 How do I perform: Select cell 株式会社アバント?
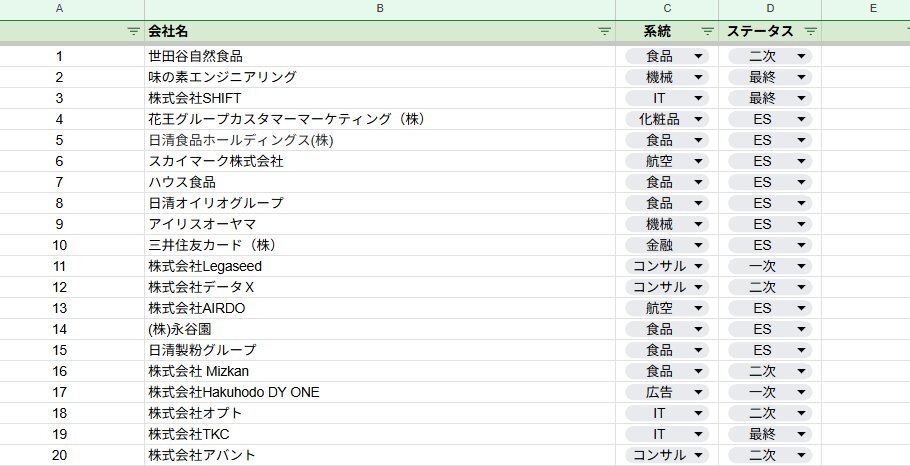380,455
